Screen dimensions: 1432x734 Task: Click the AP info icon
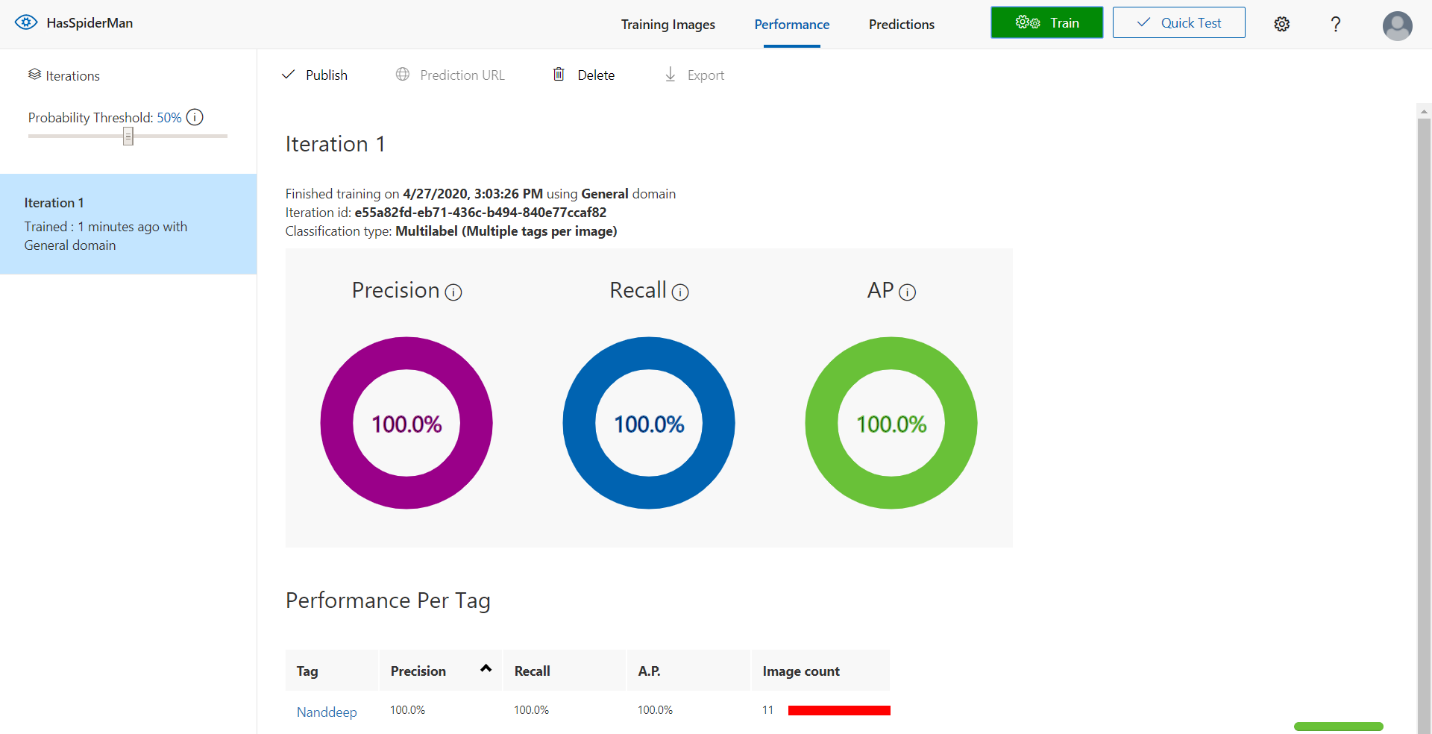pos(907,292)
